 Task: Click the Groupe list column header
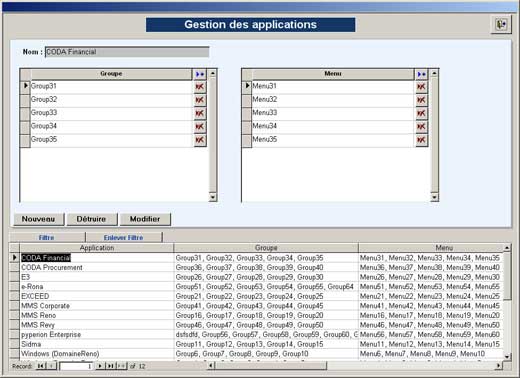111,74
